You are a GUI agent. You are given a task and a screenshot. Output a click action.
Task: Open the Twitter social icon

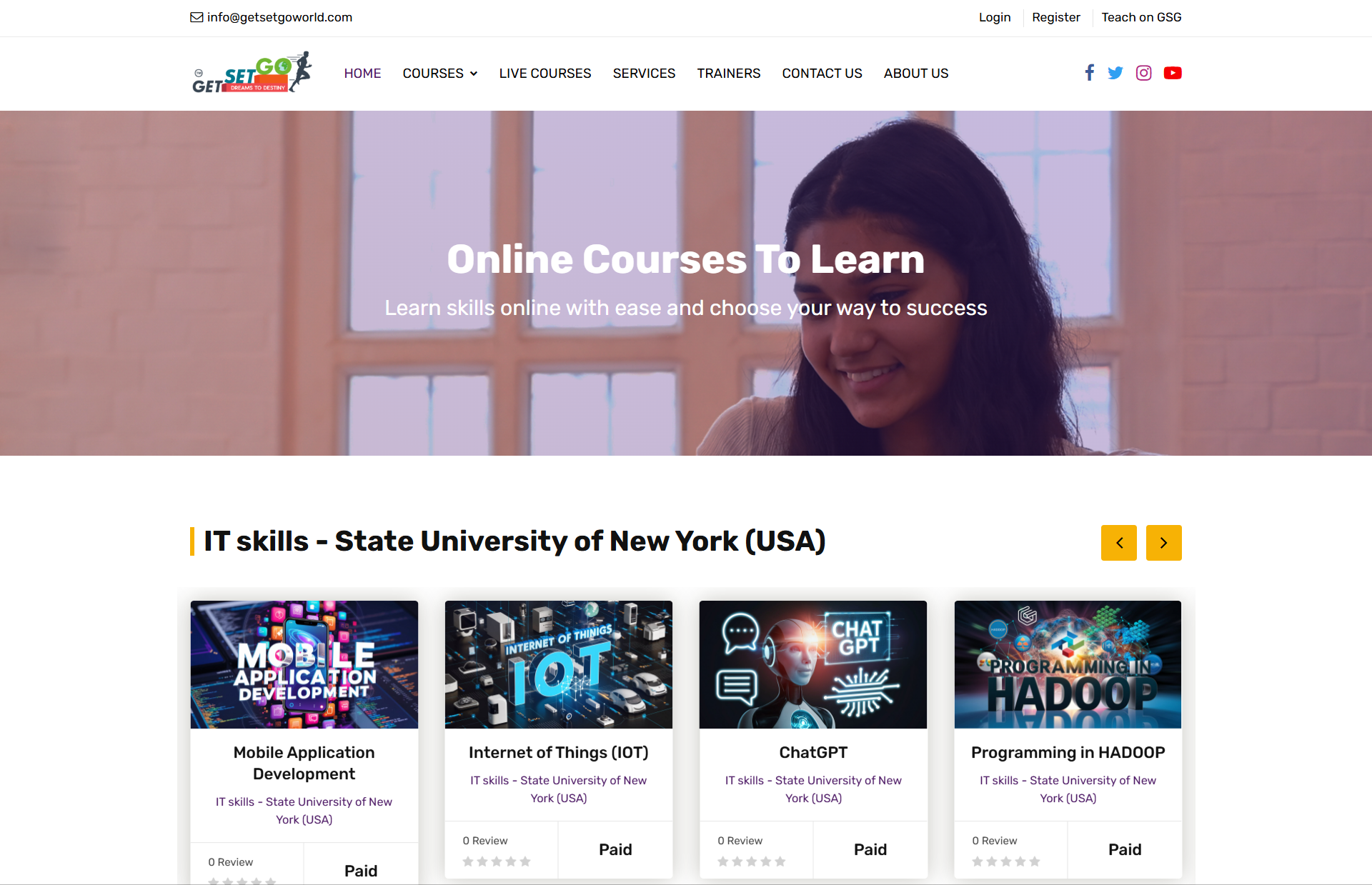(x=1115, y=73)
